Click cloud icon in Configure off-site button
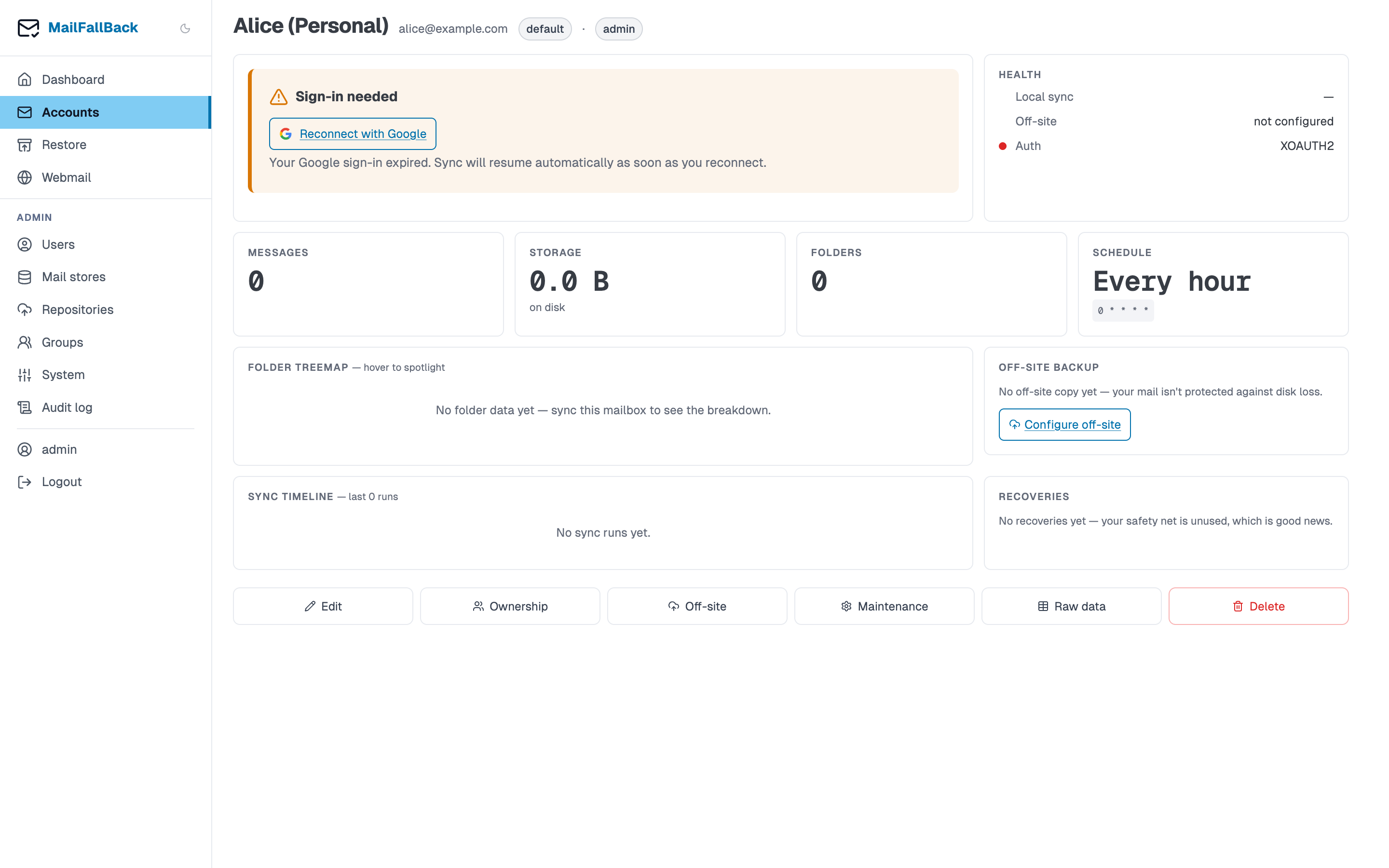The image size is (1389, 868). pyautogui.click(x=1015, y=424)
